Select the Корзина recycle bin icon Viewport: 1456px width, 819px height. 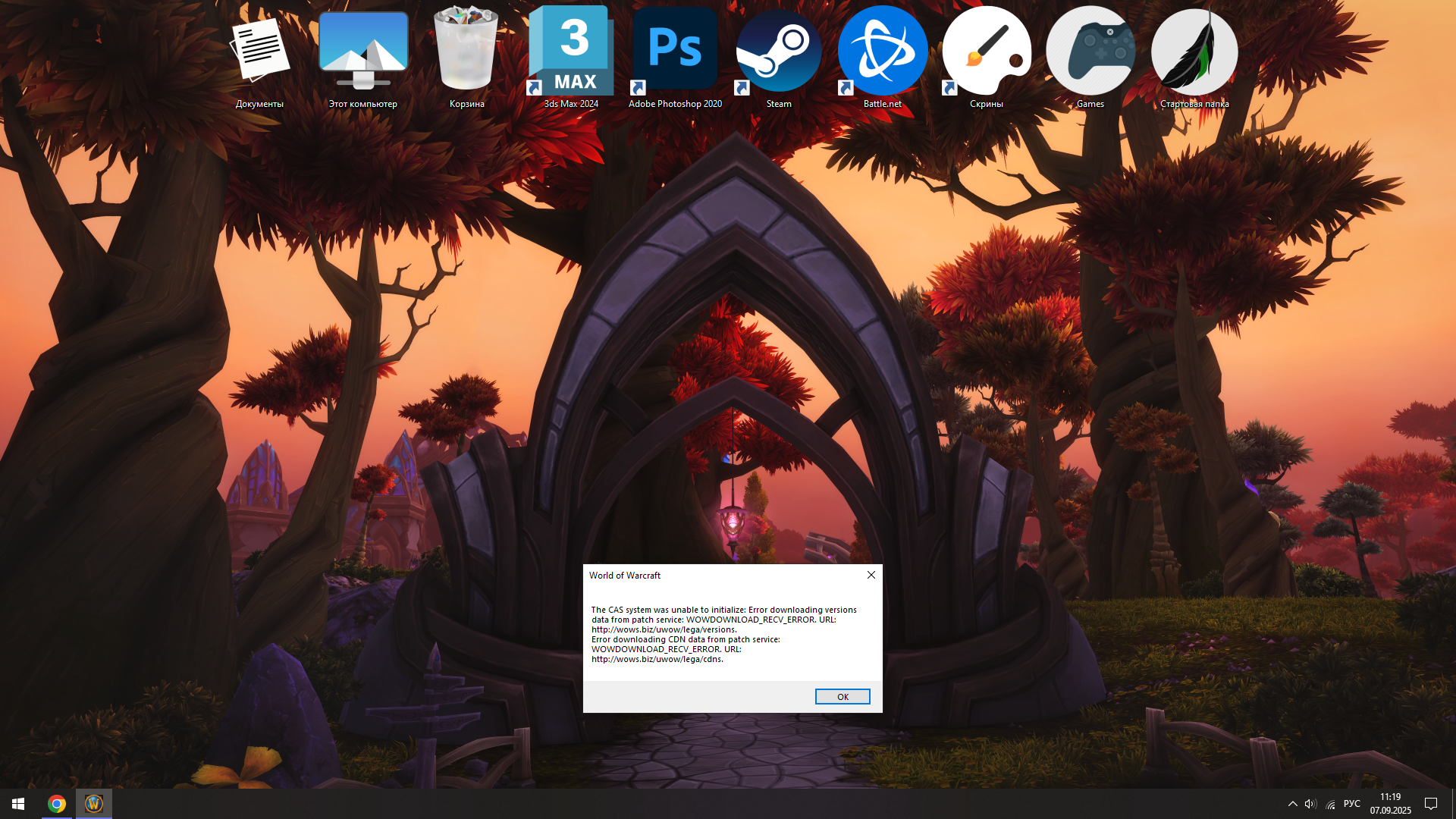point(466,57)
